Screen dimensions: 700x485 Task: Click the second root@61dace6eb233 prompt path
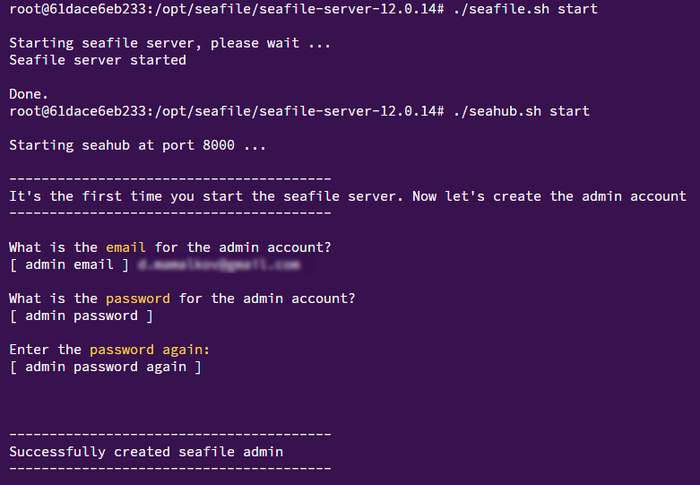[226, 111]
